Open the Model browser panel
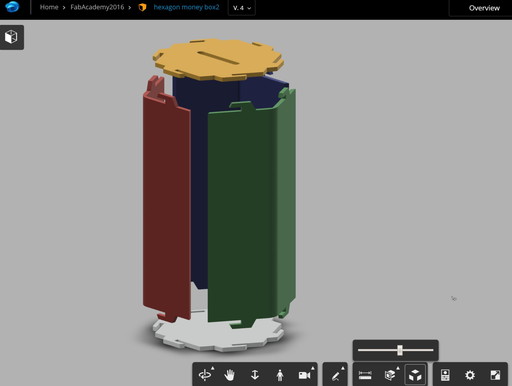Screen dimensions: 512x386 pos(445,375)
